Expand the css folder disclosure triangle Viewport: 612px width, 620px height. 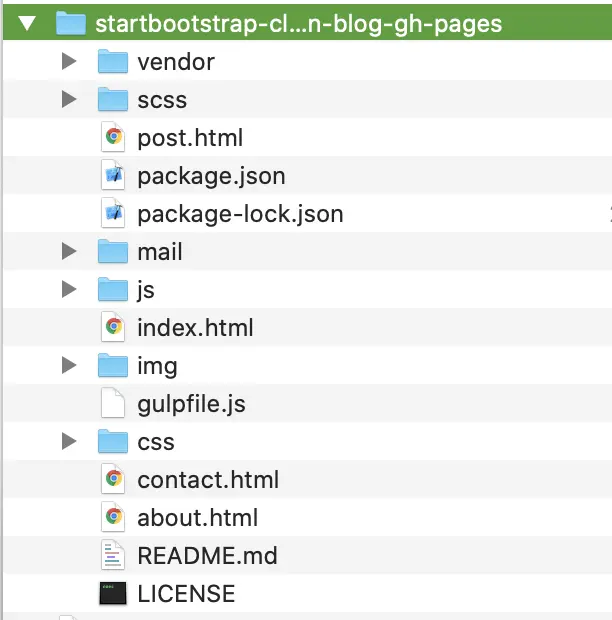tap(68, 441)
